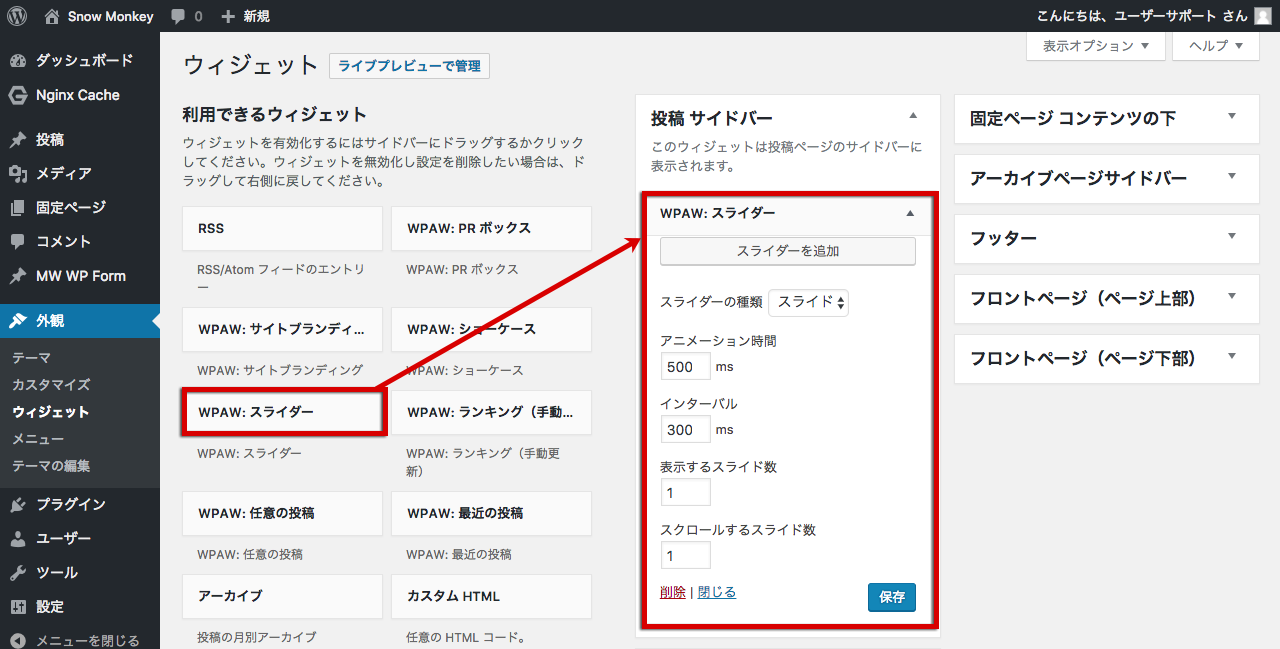
Task: Select the WPAW: 最近の投稿 widget
Action: 491,513
